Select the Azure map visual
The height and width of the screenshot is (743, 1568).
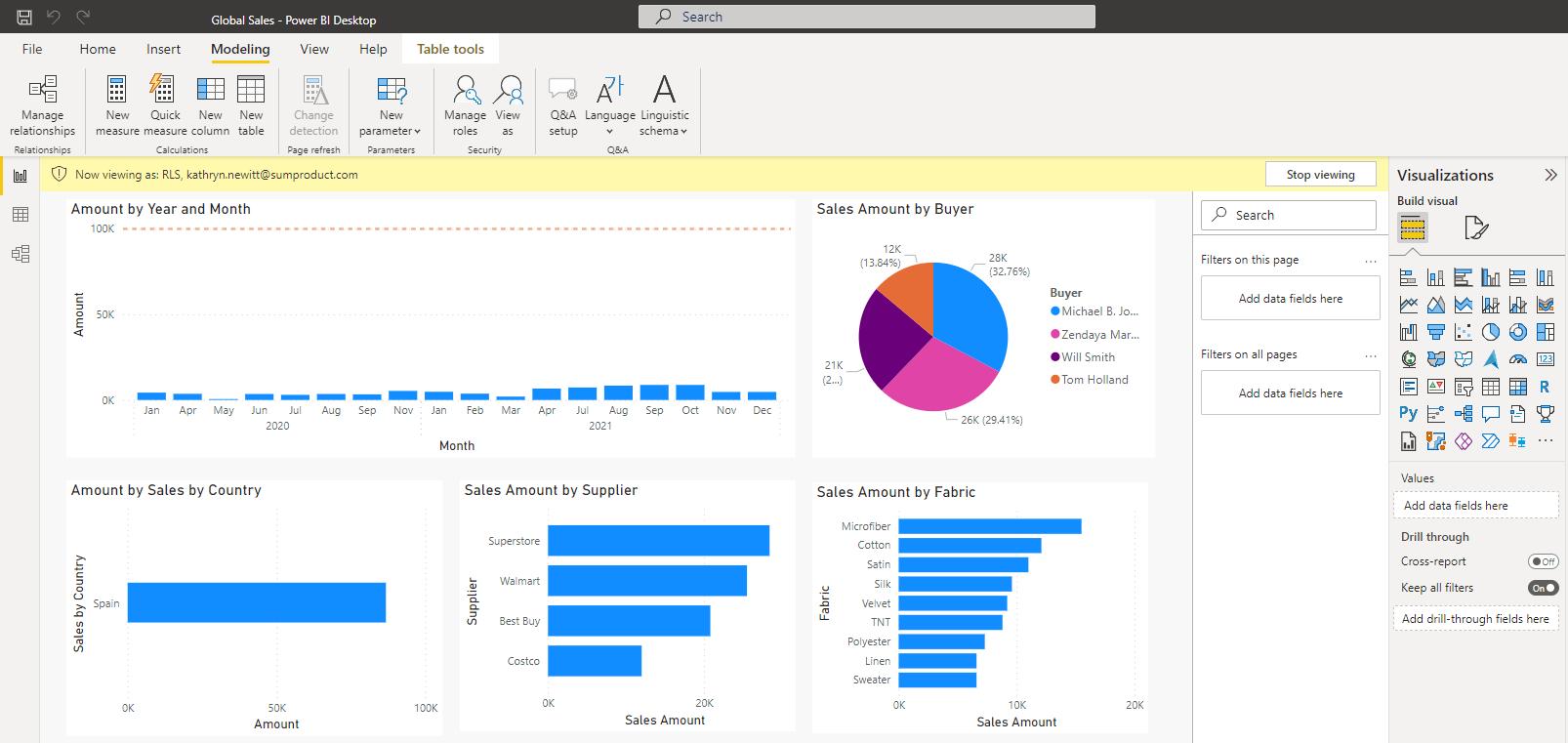(1490, 359)
